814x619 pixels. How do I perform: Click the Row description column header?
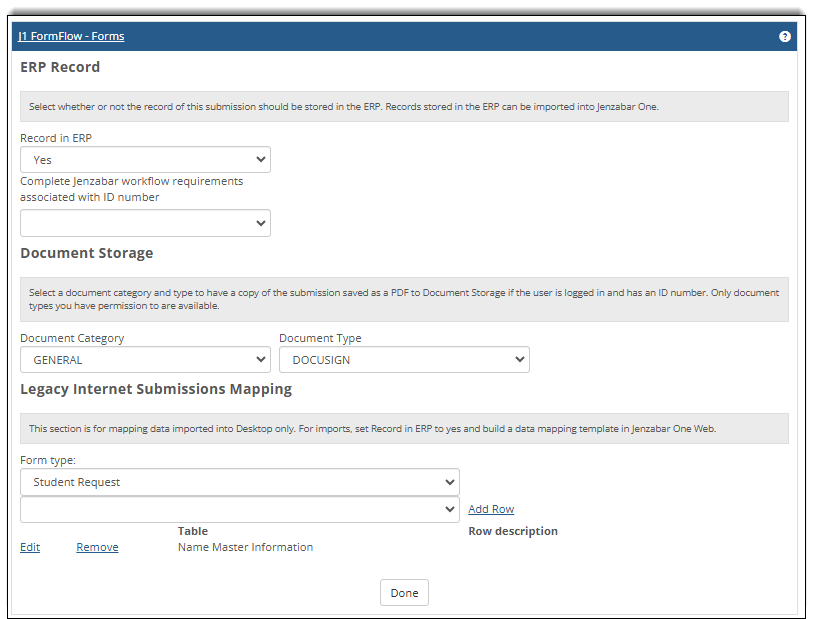coord(513,531)
